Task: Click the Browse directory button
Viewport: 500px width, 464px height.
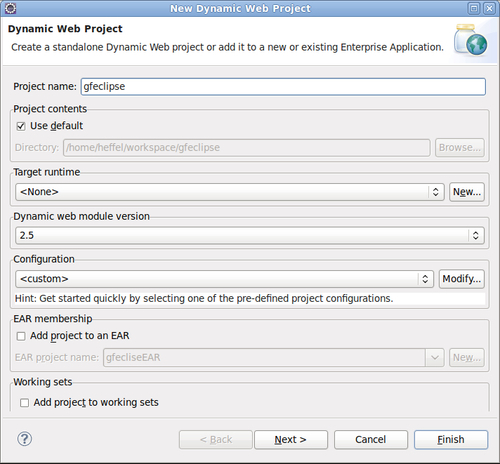Action: (460, 148)
